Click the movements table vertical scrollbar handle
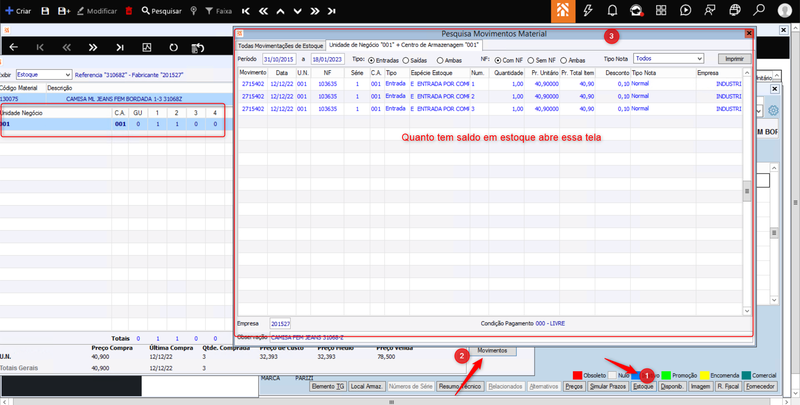This screenshot has width=800, height=405. click(747, 191)
